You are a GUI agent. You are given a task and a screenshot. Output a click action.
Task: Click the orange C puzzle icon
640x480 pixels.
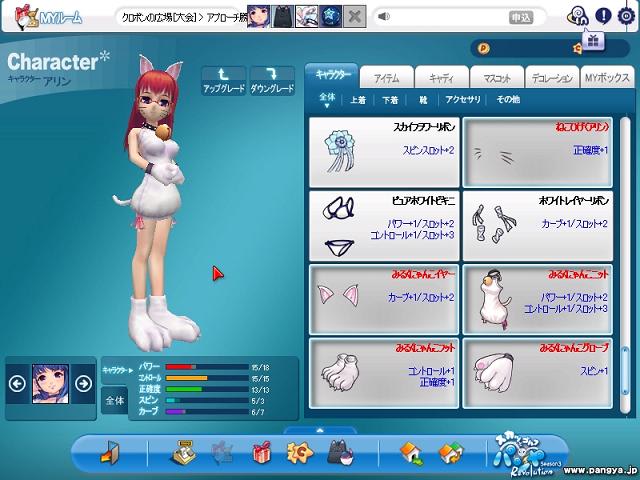pyautogui.click(x=300, y=452)
